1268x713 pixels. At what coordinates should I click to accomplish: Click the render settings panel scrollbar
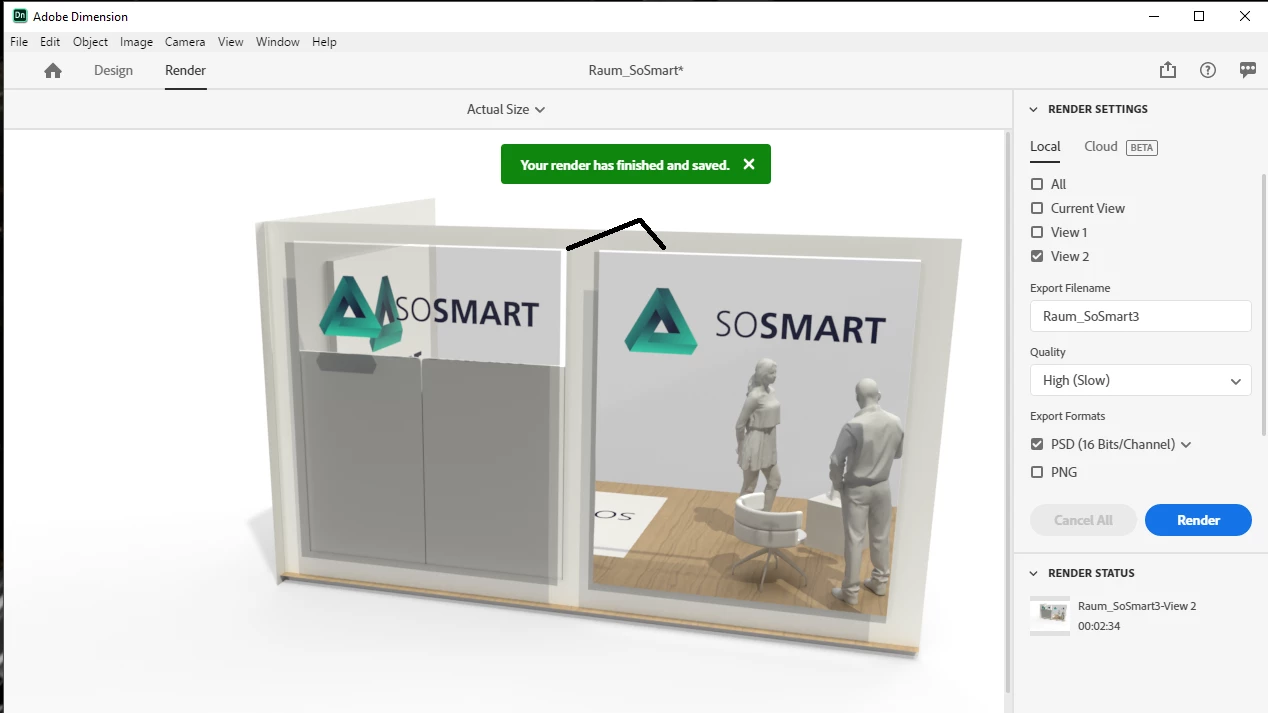[1264, 305]
